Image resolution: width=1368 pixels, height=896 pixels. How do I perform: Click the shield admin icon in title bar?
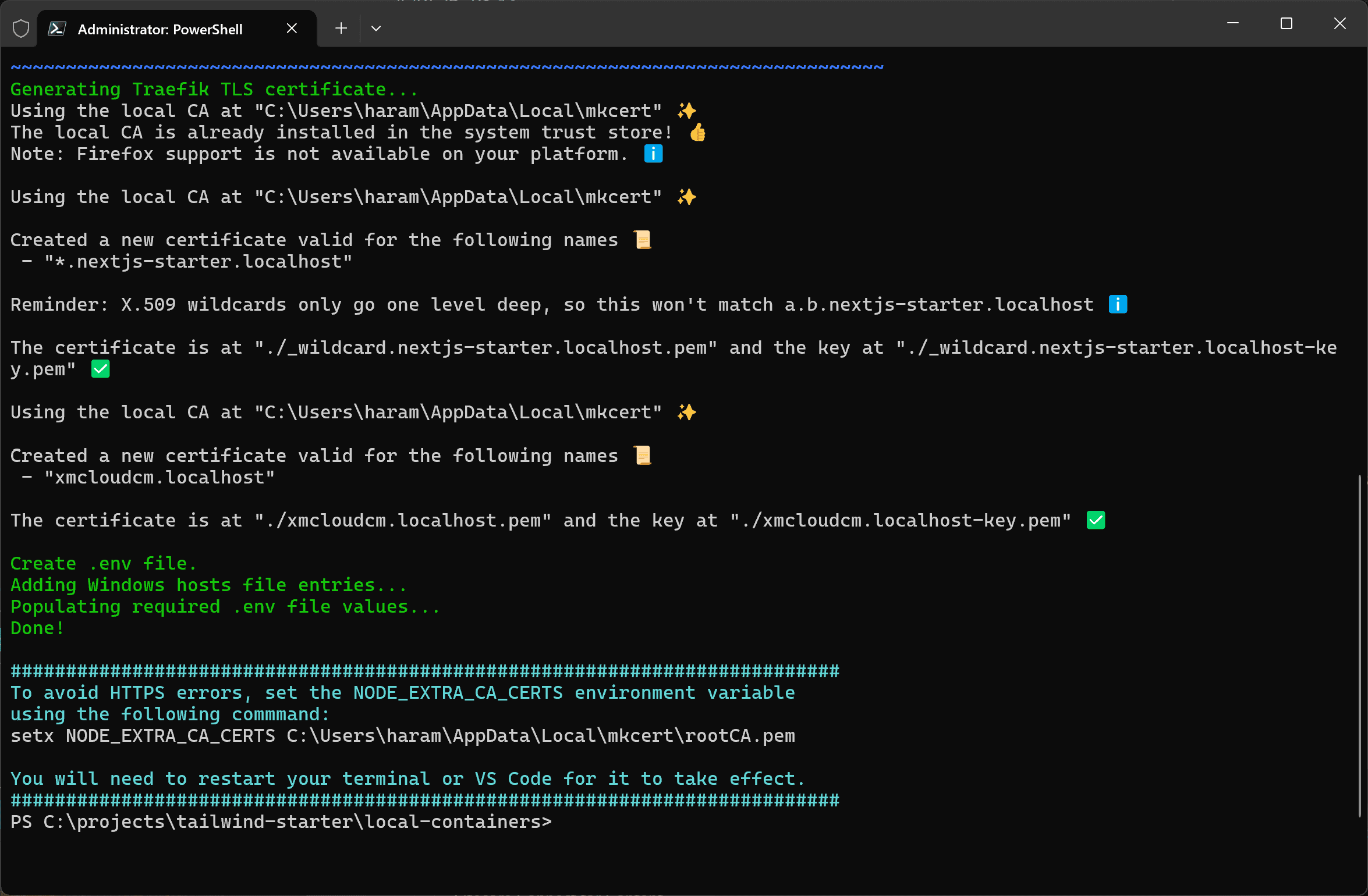[x=21, y=29]
